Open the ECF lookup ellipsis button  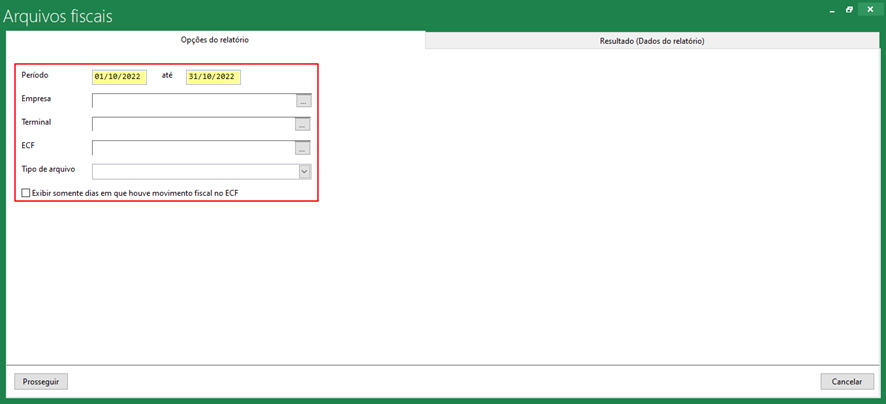coord(304,149)
